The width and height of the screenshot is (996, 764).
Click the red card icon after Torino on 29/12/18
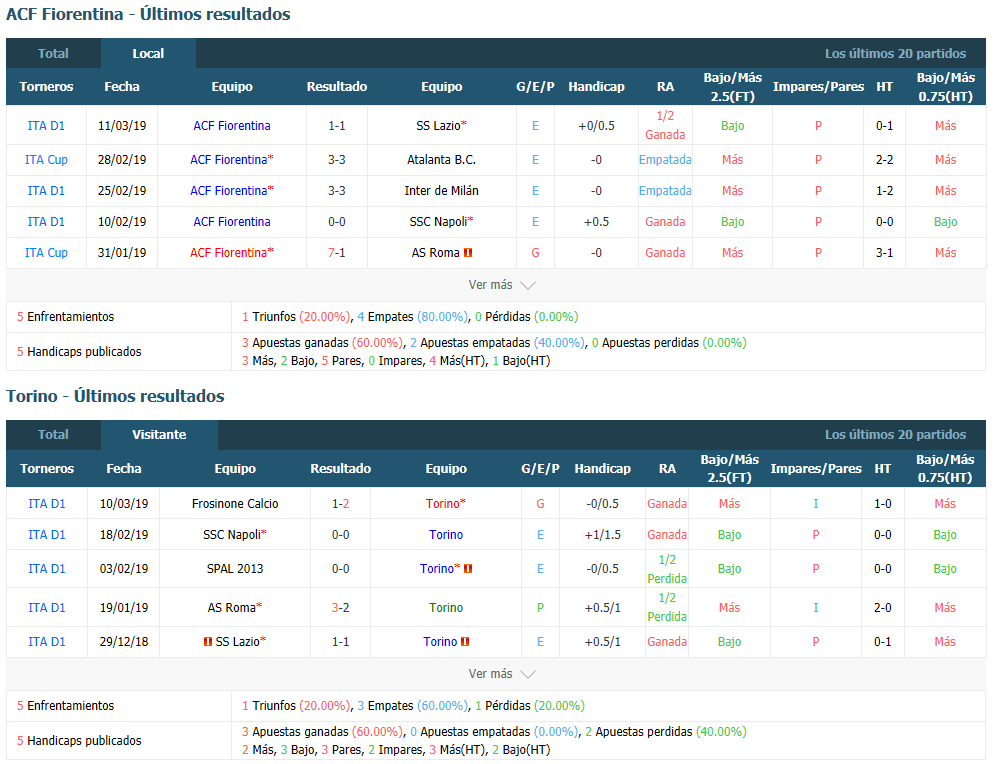(x=465, y=642)
